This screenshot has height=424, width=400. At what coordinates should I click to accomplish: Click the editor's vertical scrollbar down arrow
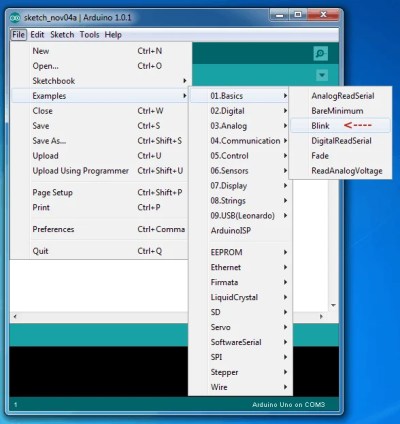coord(333,305)
